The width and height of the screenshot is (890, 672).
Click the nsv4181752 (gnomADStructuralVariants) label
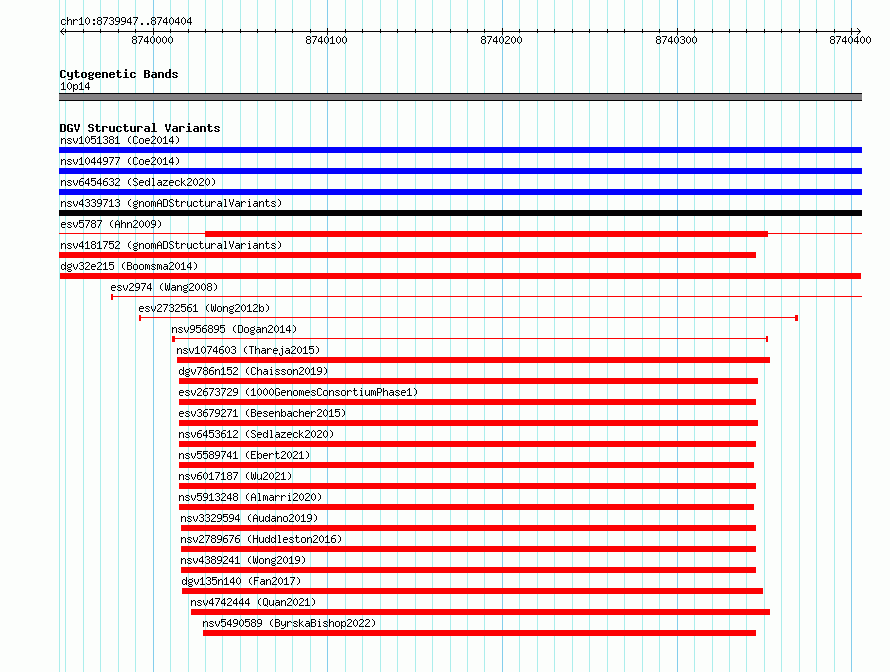[x=171, y=245]
